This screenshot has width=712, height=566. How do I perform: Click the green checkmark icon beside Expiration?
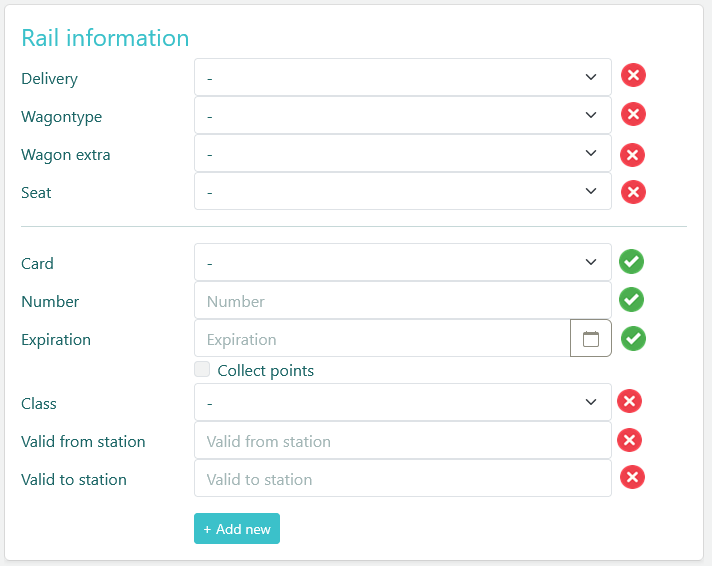(633, 339)
